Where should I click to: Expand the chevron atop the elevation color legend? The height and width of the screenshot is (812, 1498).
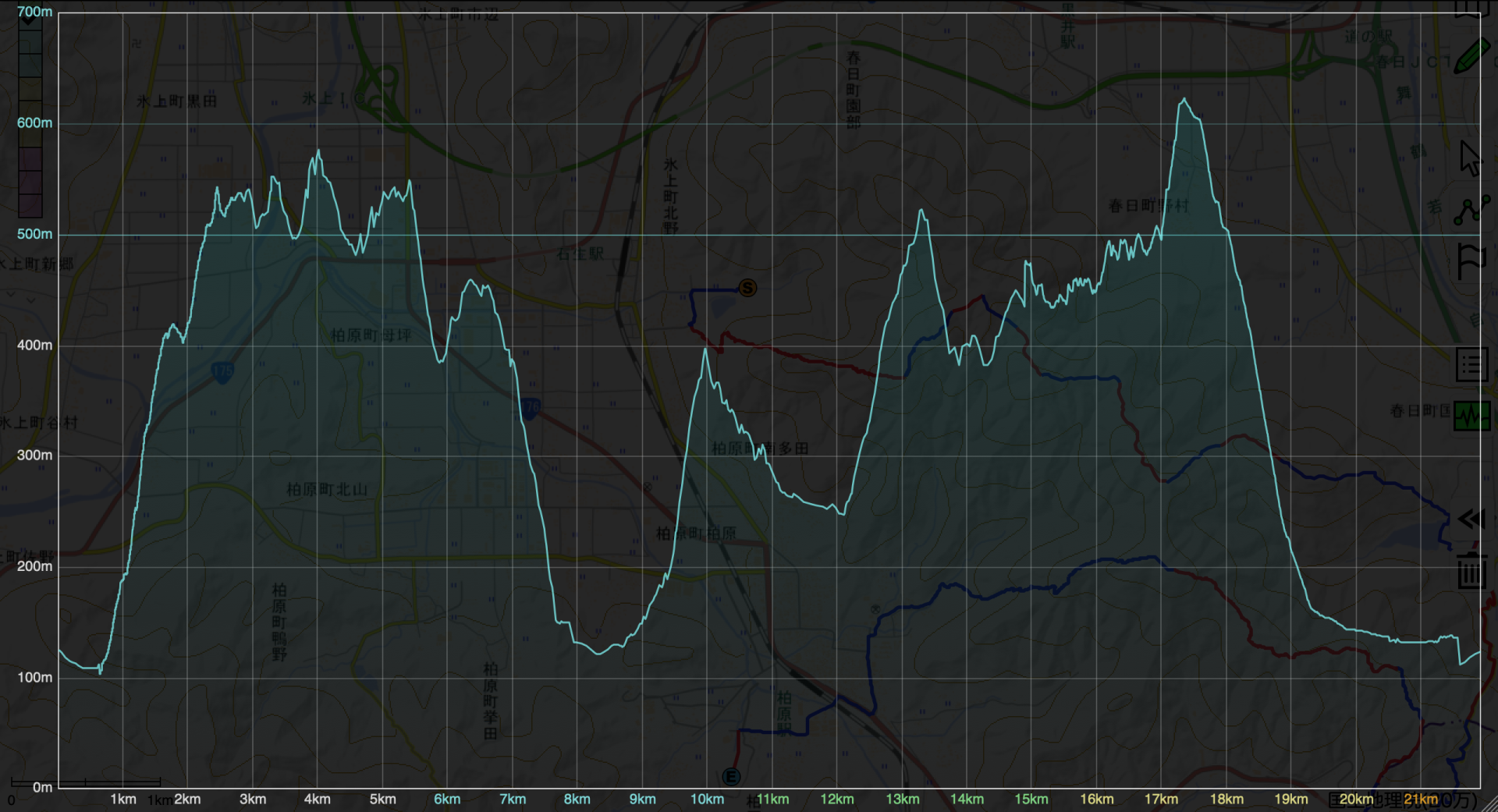point(30,19)
